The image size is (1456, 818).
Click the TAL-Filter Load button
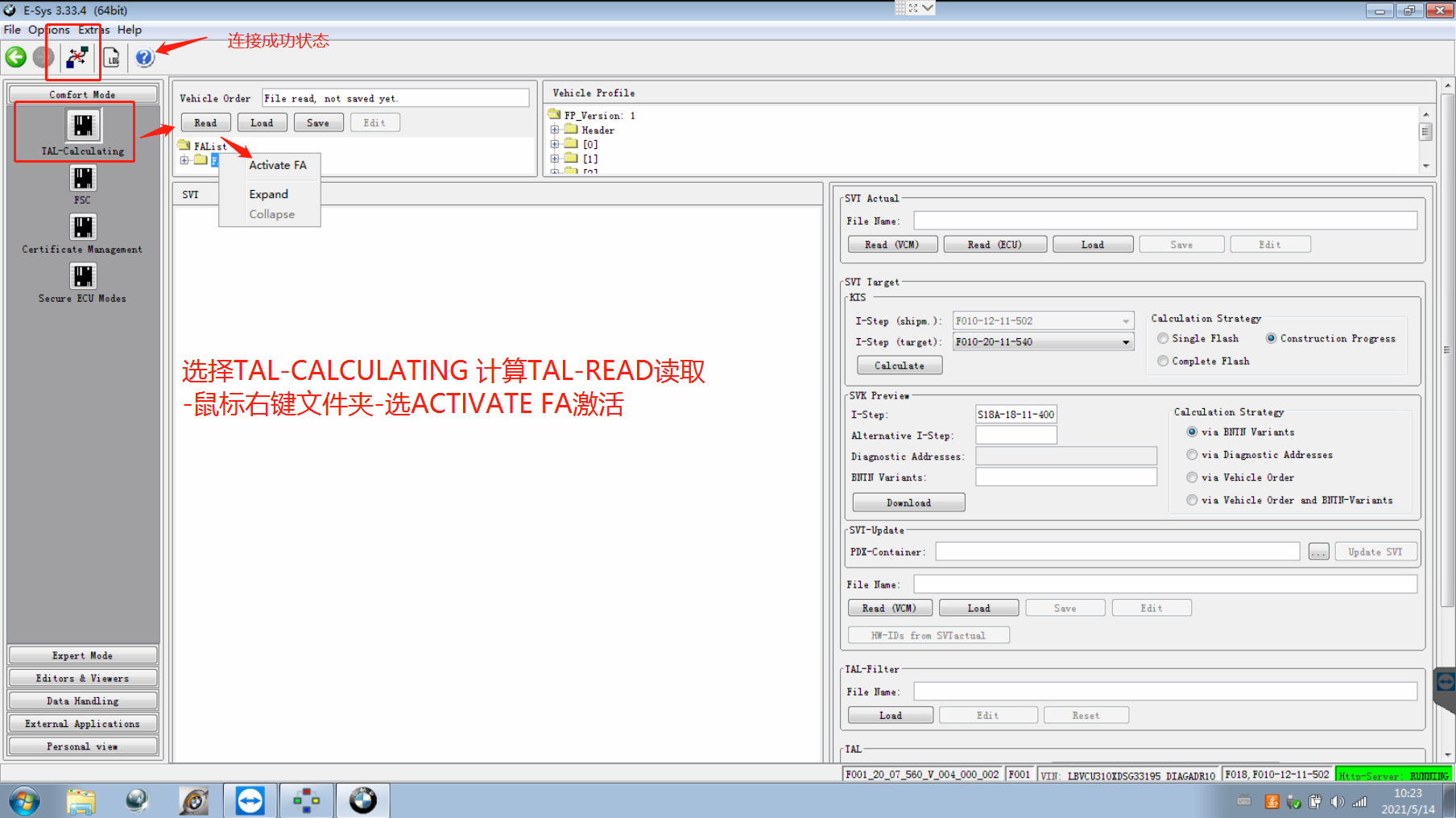point(891,715)
